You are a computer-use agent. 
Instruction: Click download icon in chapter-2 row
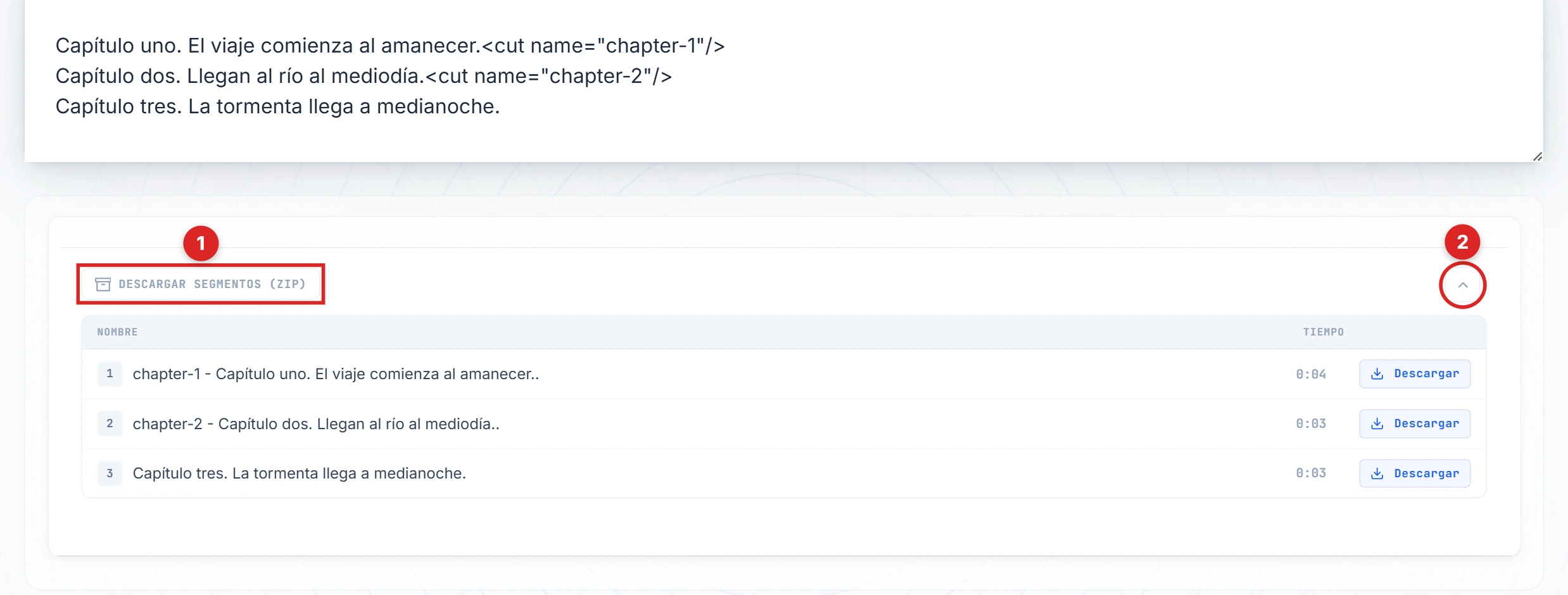pyautogui.click(x=1377, y=423)
